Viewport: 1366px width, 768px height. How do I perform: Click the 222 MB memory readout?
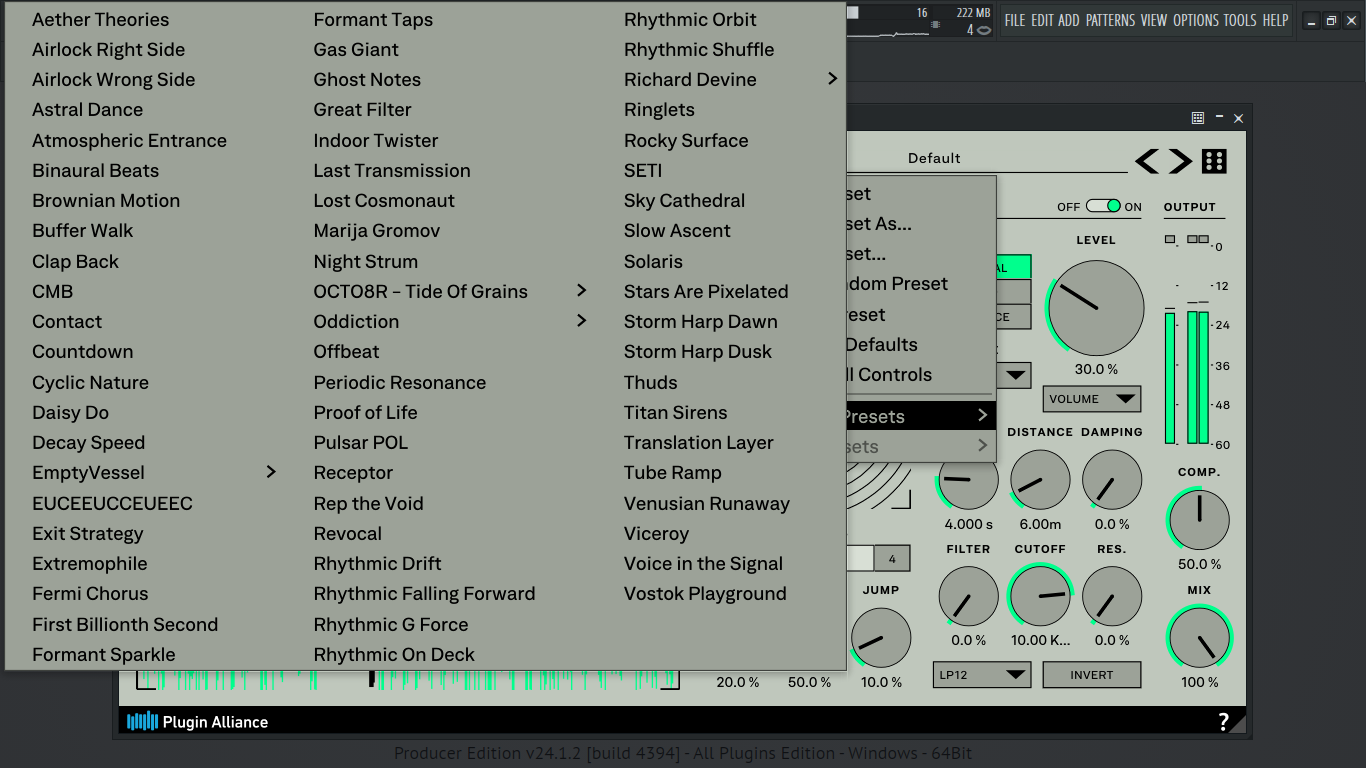(x=973, y=13)
